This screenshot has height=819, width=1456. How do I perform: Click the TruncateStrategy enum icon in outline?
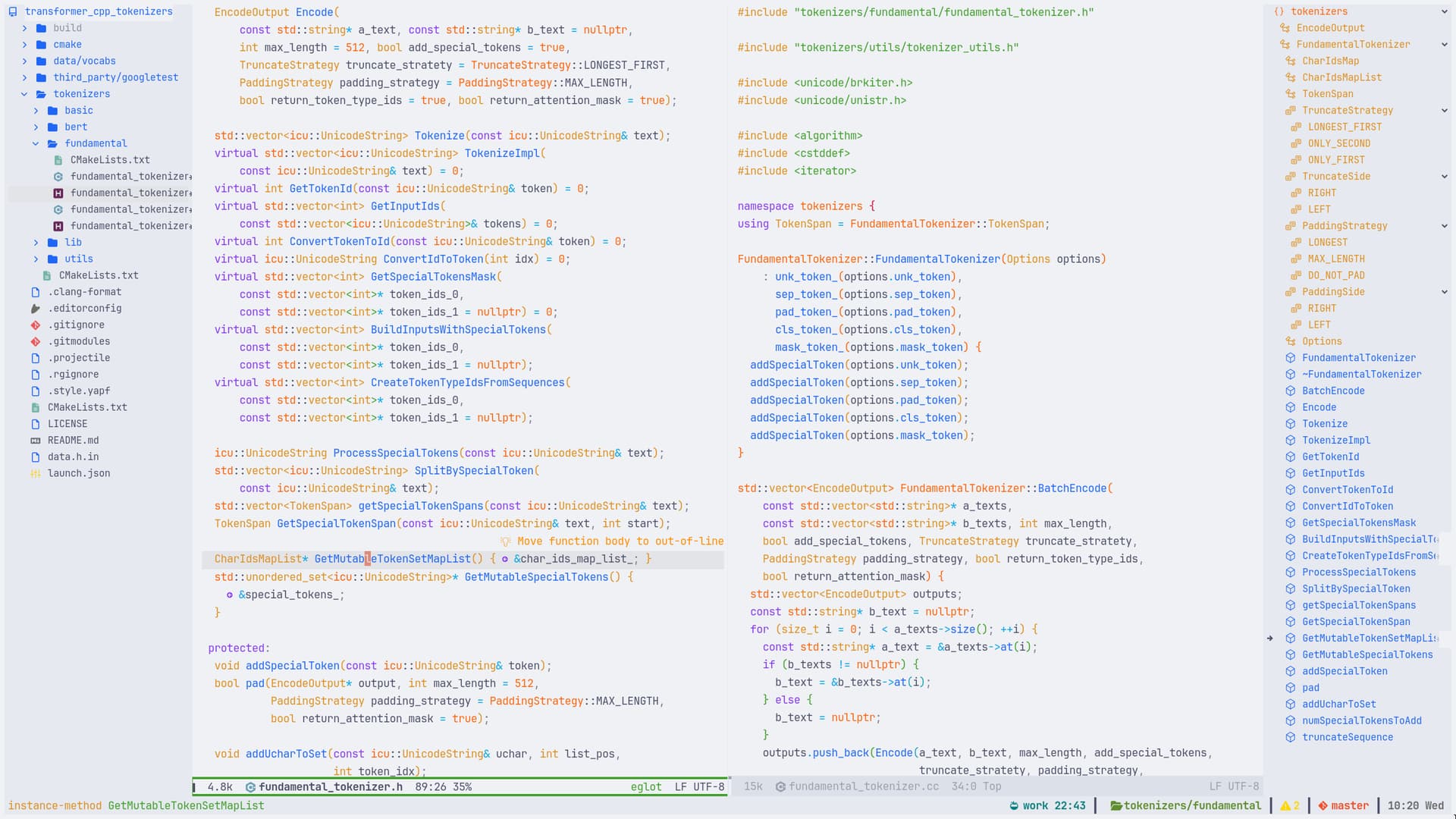coord(1291,111)
